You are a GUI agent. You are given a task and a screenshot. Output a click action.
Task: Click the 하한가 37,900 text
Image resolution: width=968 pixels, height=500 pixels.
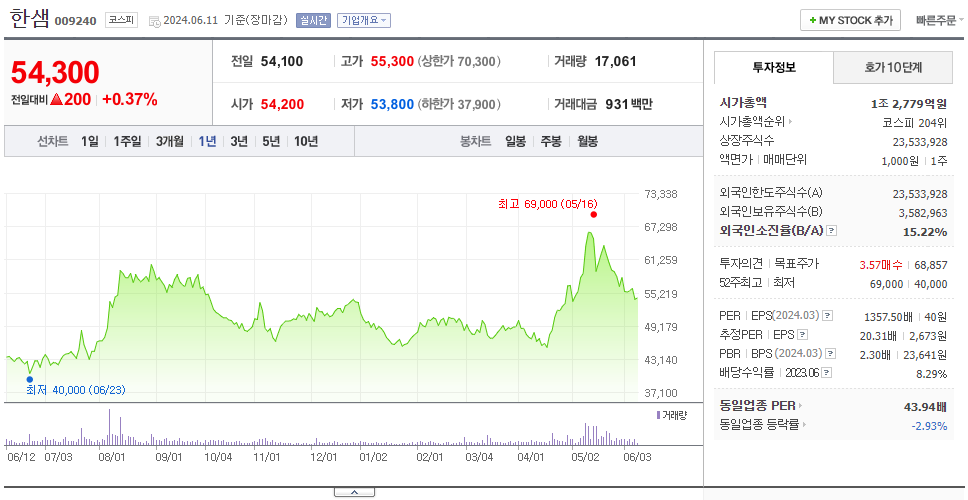point(459,104)
